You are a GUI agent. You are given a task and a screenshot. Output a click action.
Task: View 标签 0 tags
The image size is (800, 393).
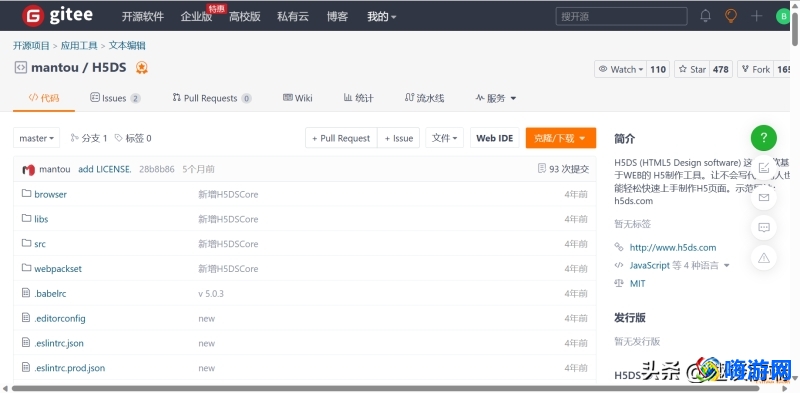point(133,138)
